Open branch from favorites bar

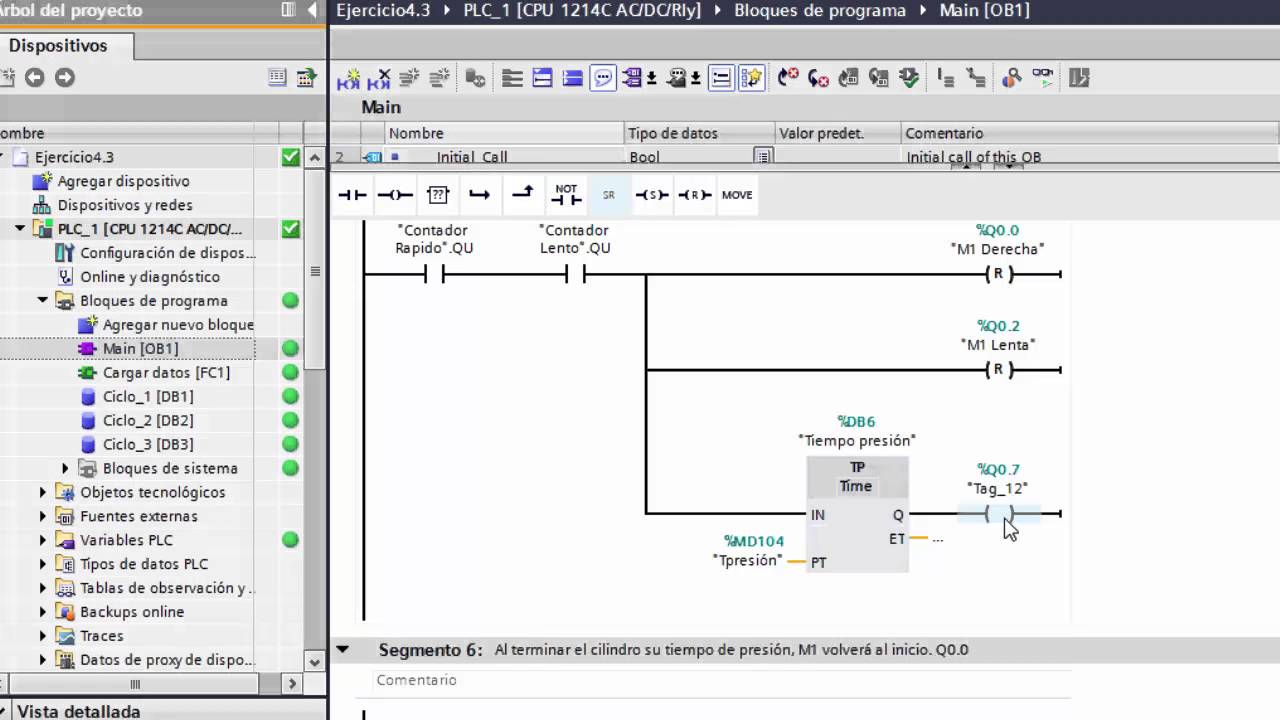[480, 195]
